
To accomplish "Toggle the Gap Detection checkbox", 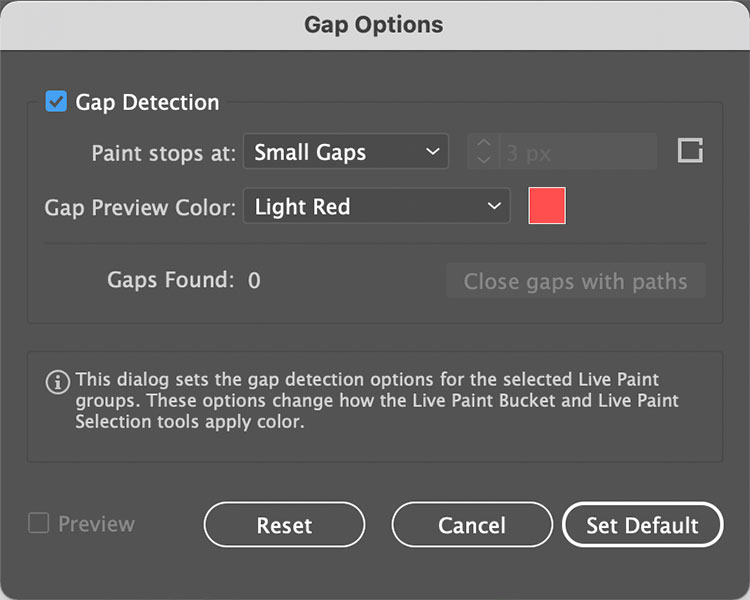I will click(56, 102).
